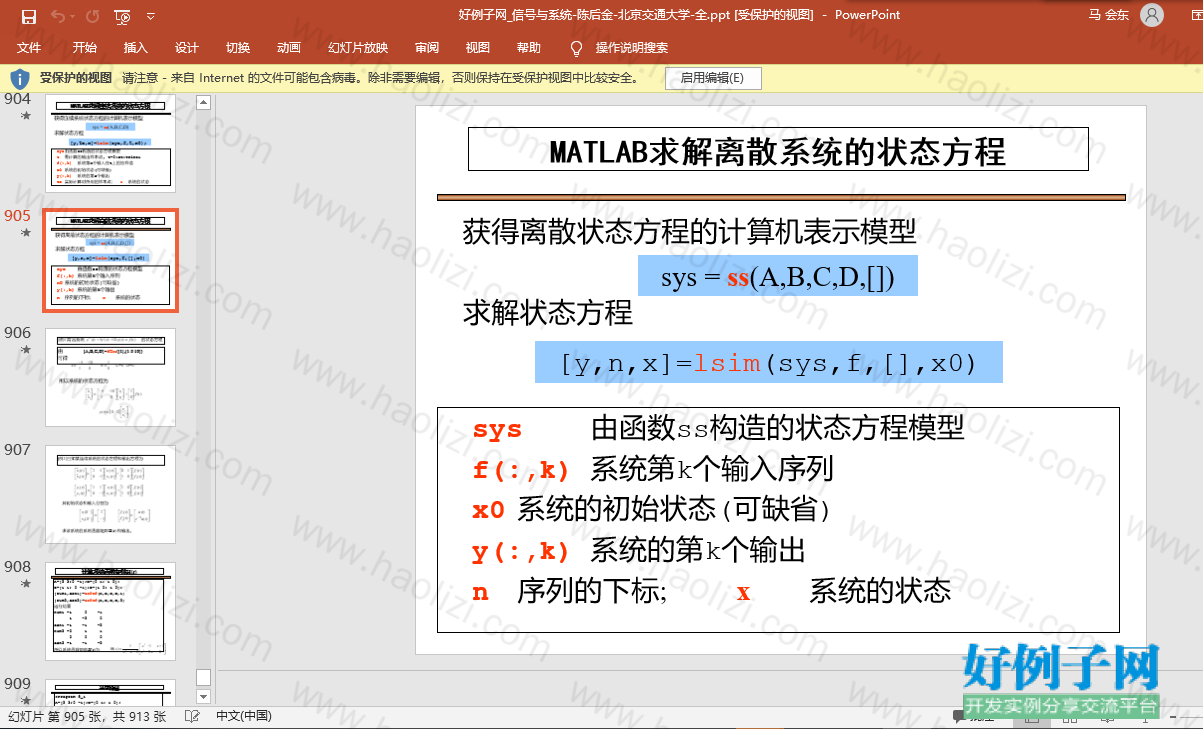Select the 动画 ribbon tab
1203x729 pixels.
pyautogui.click(x=289, y=47)
